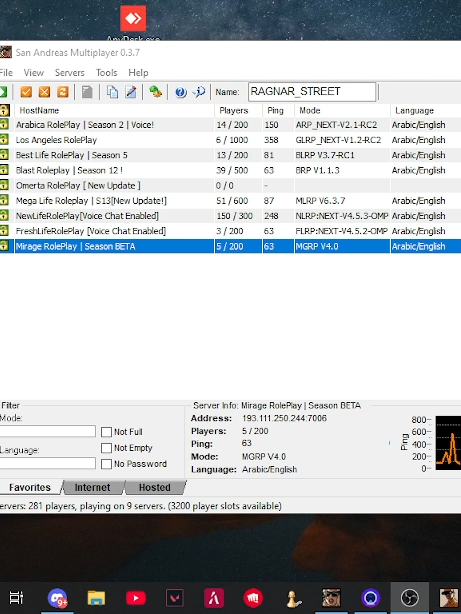The width and height of the screenshot is (461, 614).
Task: Switch to the Hosted tab
Action: (154, 487)
